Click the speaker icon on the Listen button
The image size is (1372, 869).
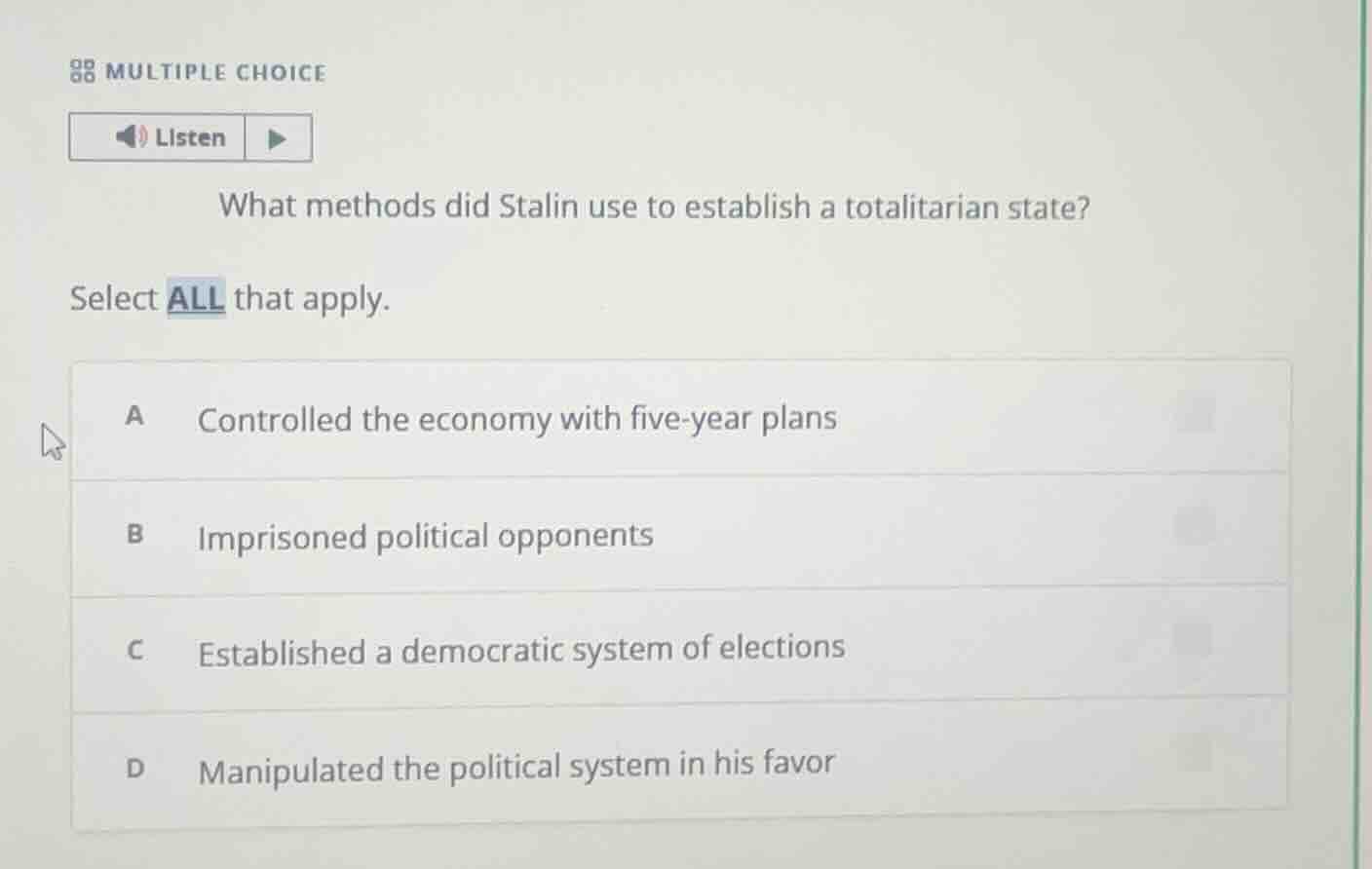(130, 137)
